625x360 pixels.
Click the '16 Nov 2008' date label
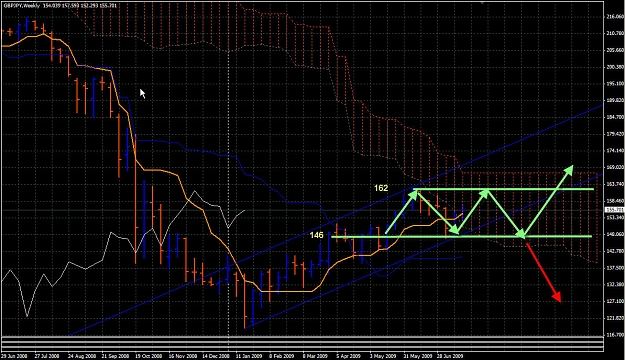[182, 356]
